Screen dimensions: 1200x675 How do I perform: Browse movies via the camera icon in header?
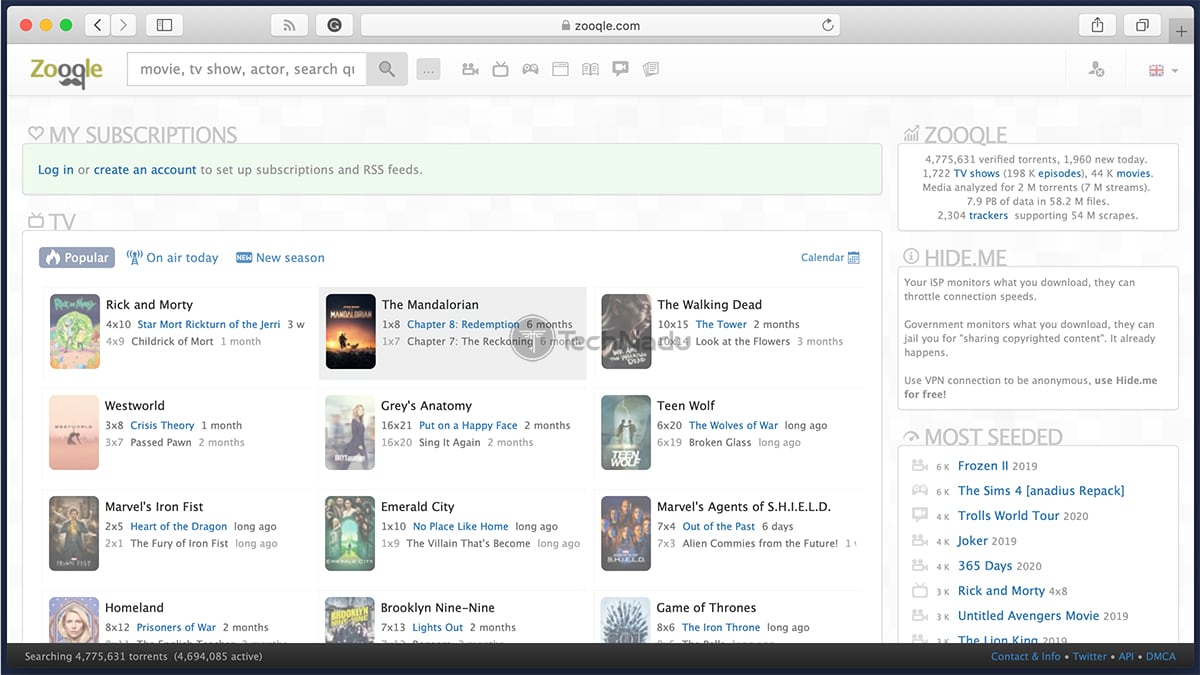[470, 69]
